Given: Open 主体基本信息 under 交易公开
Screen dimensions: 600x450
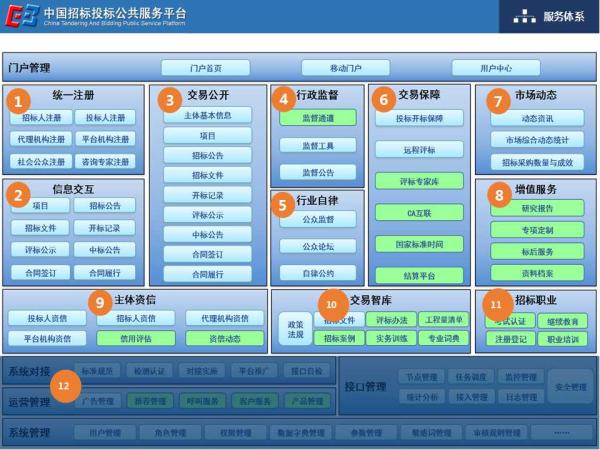Looking at the screenshot, I should coord(207,115).
